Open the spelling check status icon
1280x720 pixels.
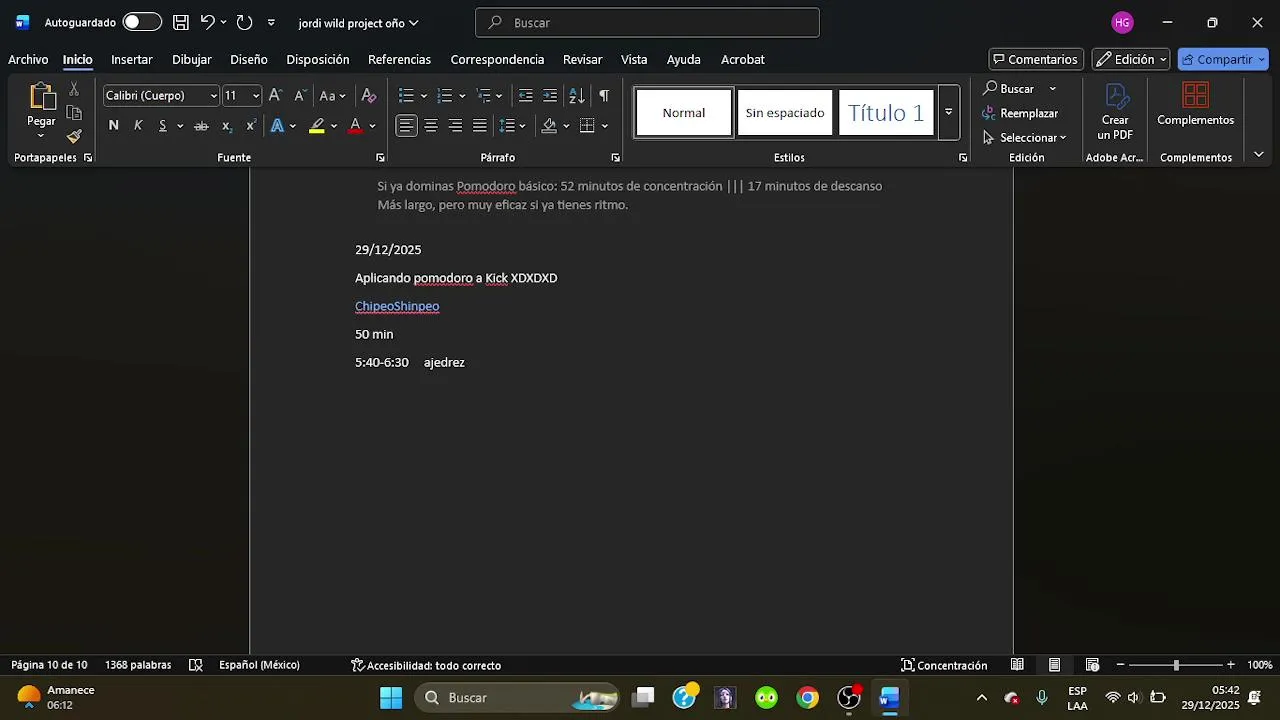click(x=196, y=665)
